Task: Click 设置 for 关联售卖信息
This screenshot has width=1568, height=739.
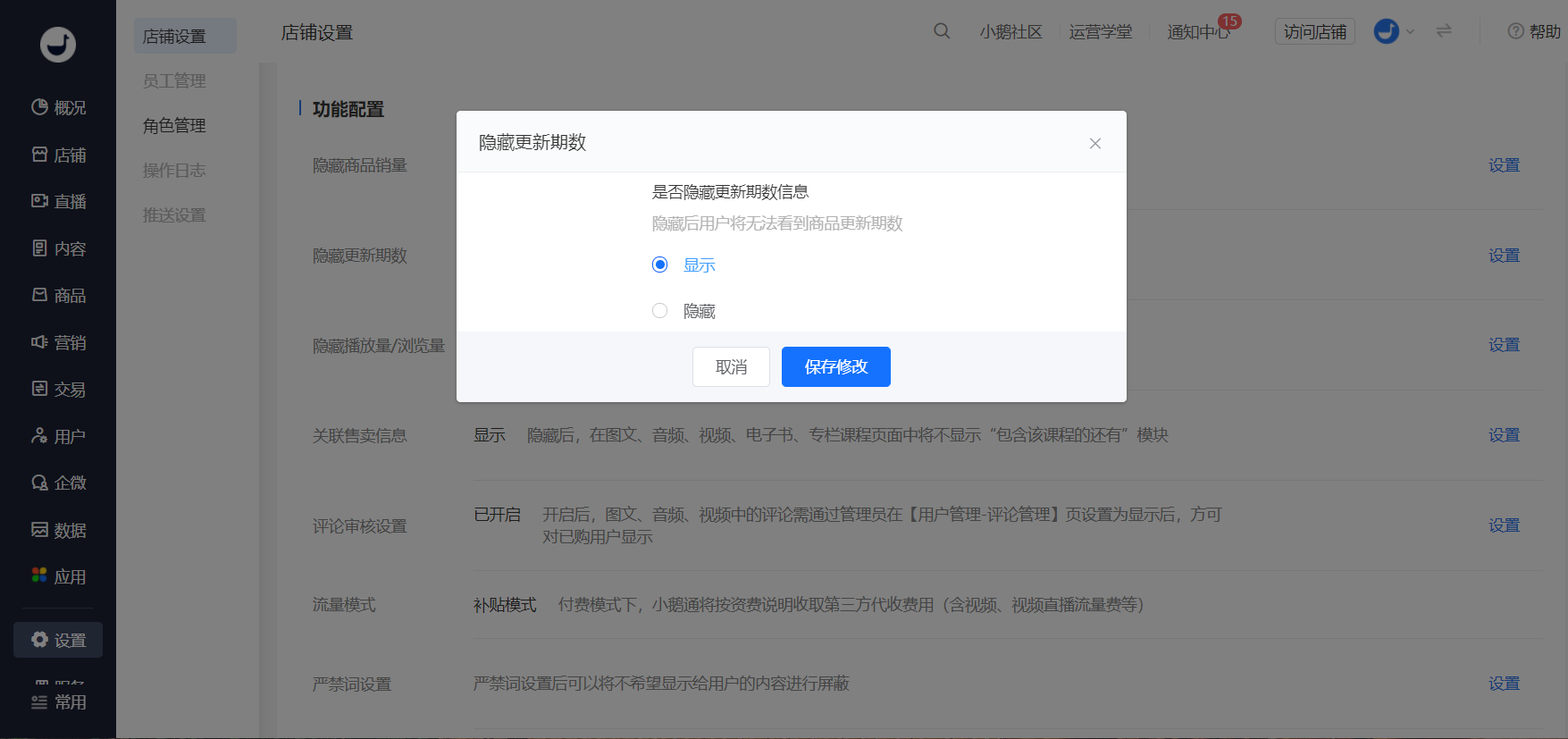Action: [x=1504, y=435]
